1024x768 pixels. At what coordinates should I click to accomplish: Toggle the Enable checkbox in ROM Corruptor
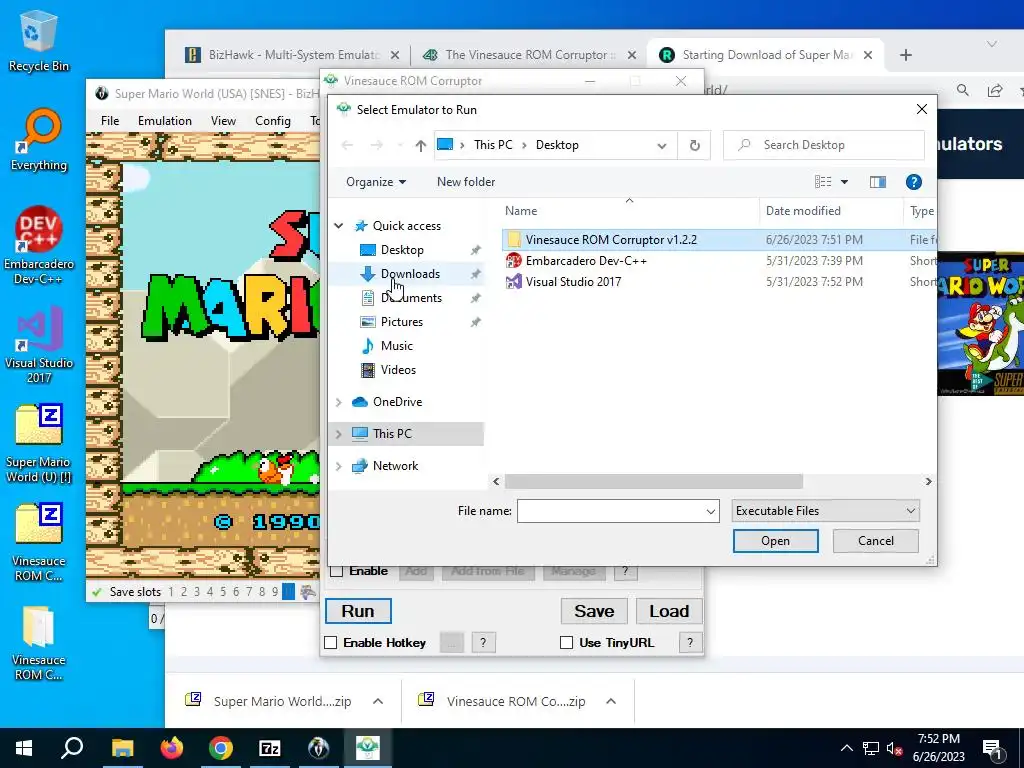[x=337, y=571]
